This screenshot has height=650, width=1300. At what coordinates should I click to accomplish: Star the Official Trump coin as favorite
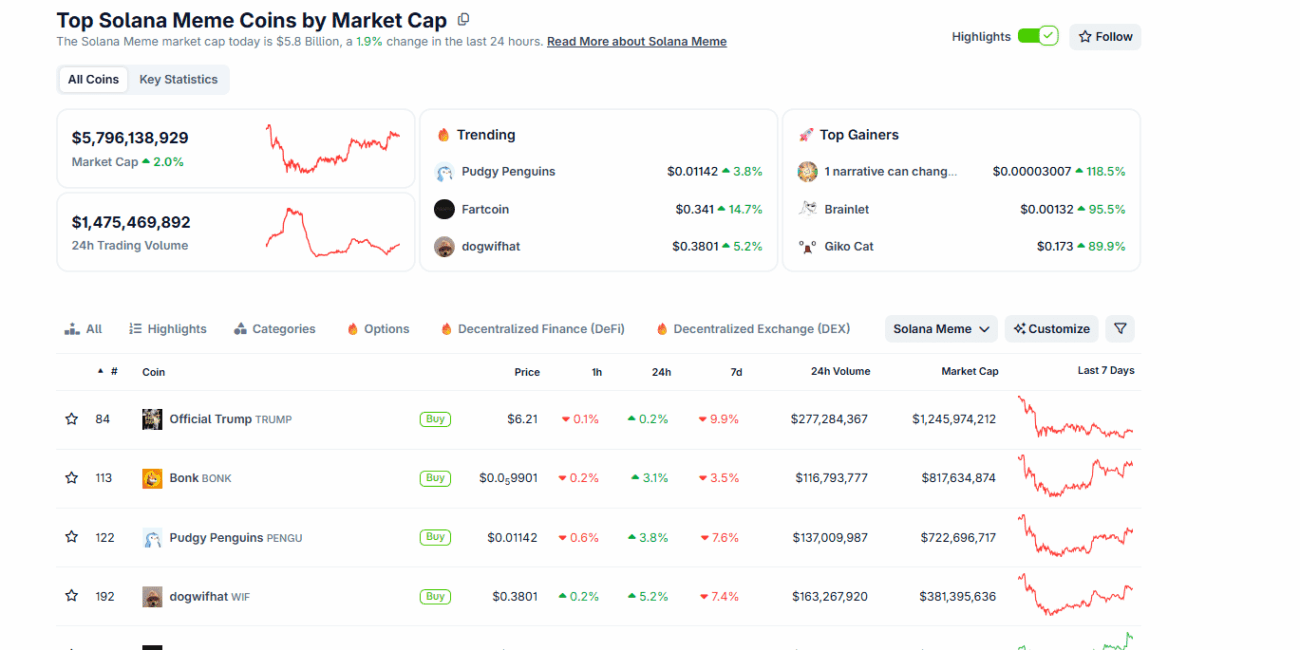point(72,419)
